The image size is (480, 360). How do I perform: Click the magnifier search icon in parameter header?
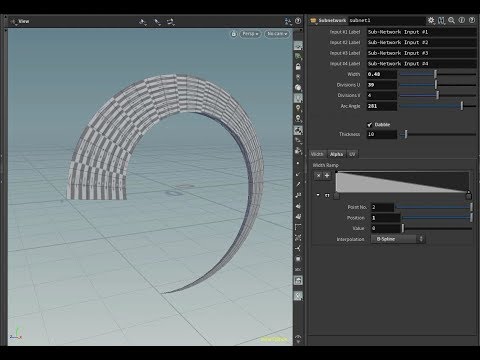[451, 20]
